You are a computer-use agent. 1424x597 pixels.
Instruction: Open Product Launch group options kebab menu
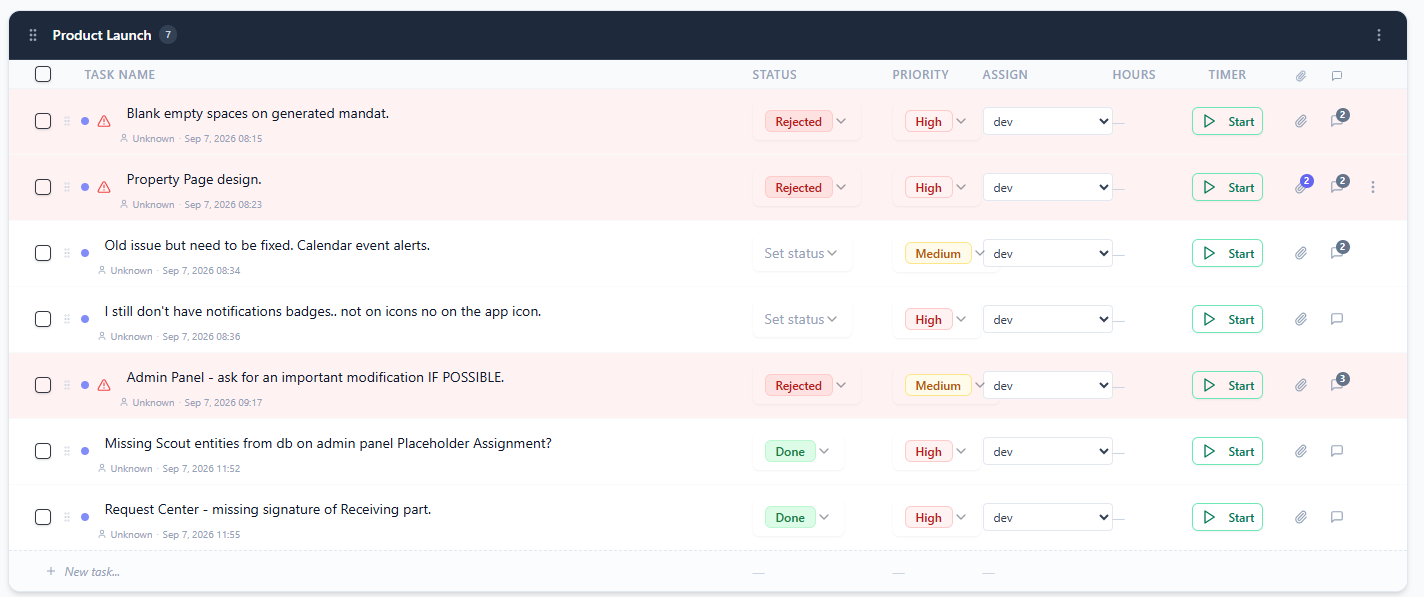click(x=1379, y=35)
